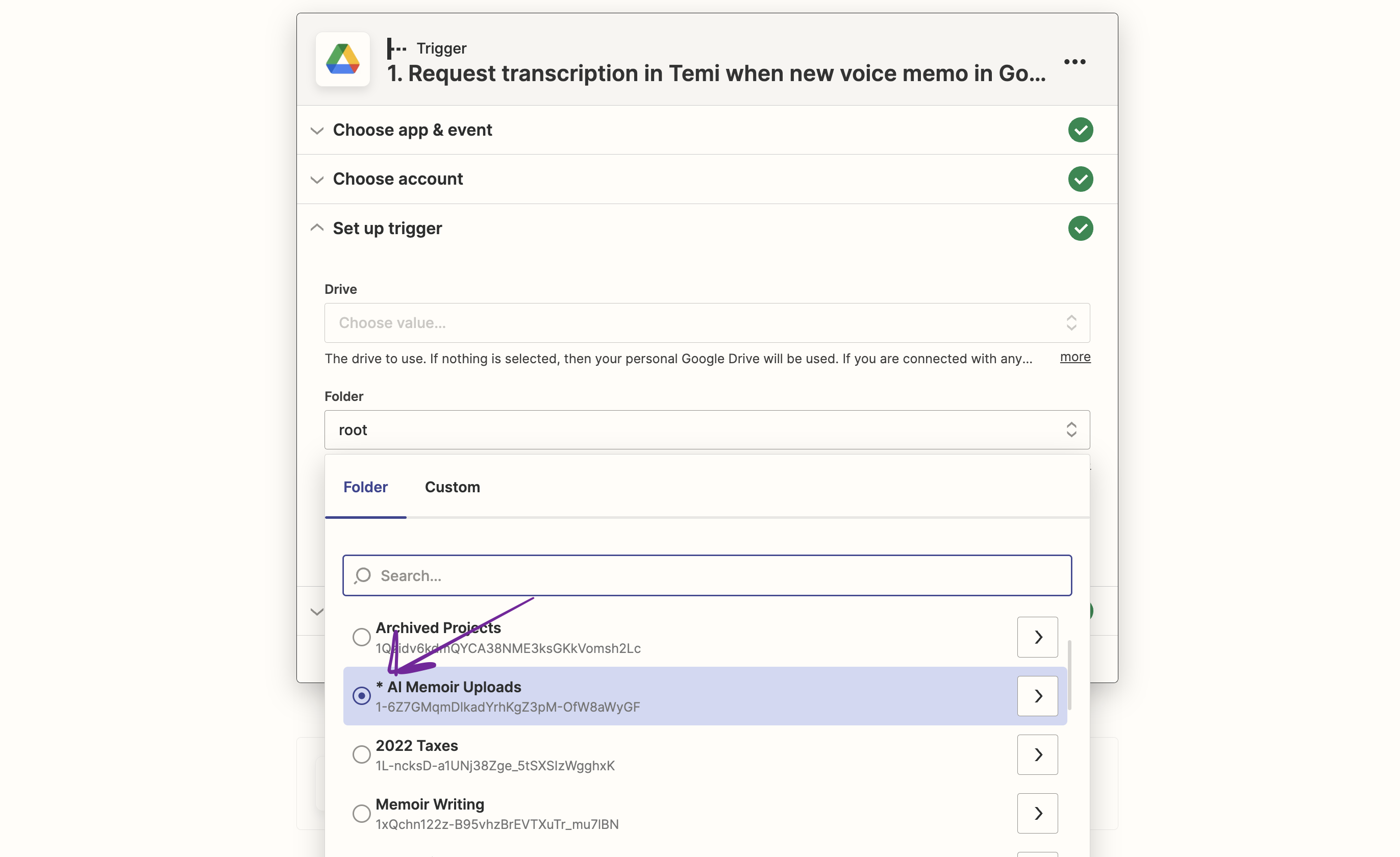
Task: Select the Archived Projects radio button
Action: click(x=361, y=637)
